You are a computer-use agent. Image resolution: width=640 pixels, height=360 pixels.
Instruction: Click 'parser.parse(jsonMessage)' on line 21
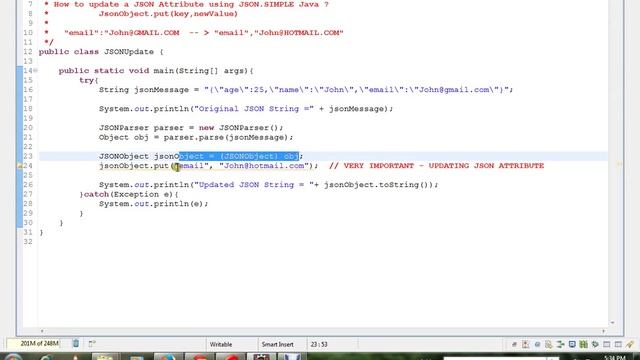pos(227,138)
